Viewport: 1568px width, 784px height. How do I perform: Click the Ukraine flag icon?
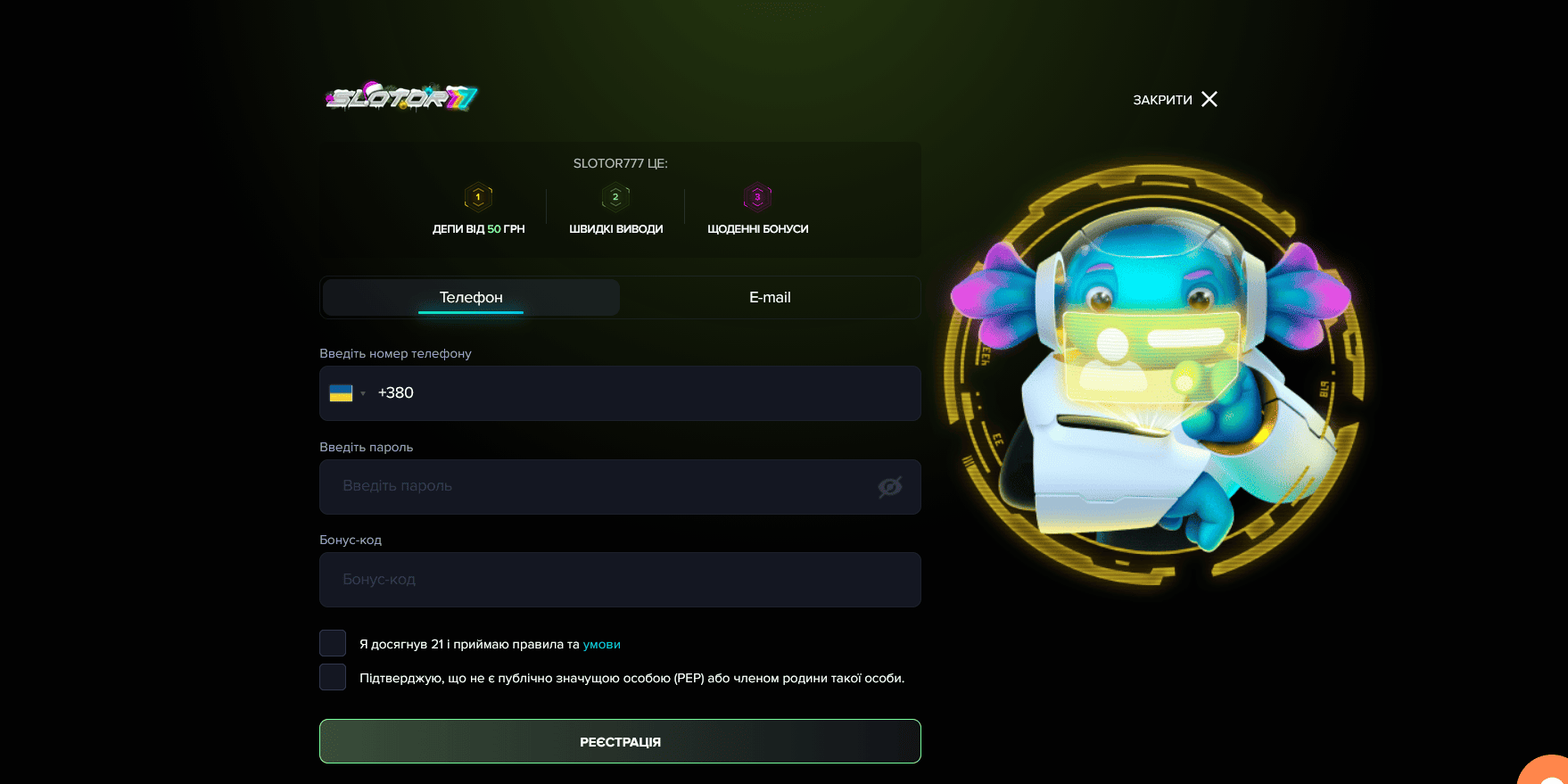coord(341,393)
